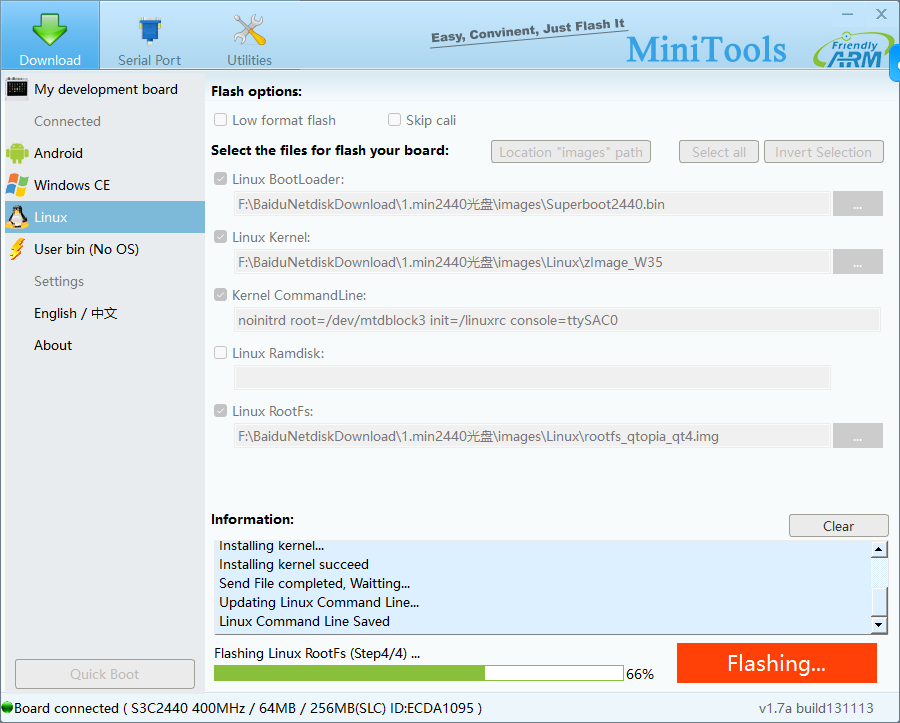Toggle Linux Ramdisk checkbox
This screenshot has width=900, height=723.
coord(220,352)
